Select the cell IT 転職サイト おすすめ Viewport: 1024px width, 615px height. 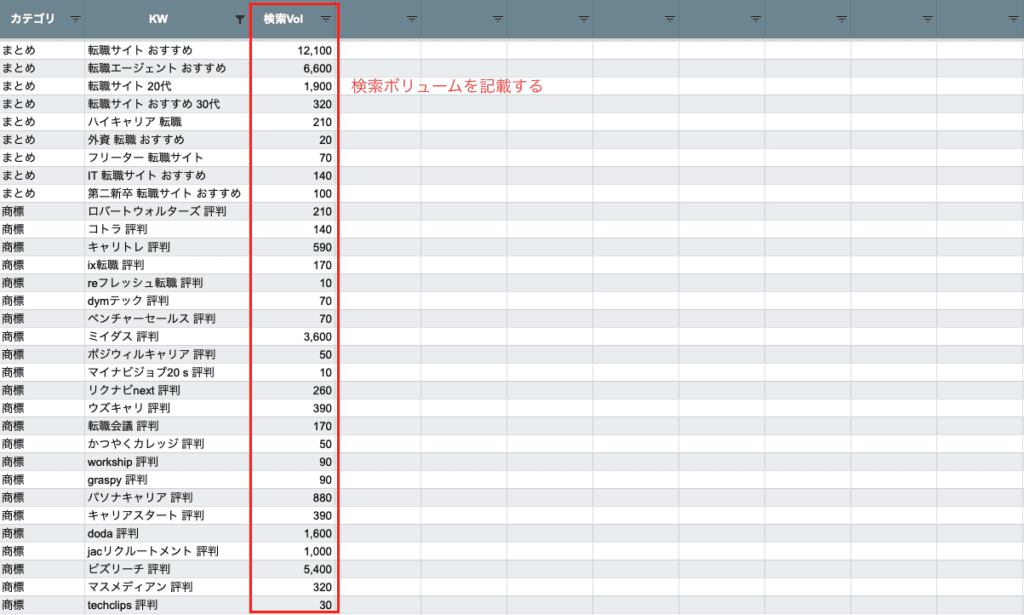point(167,176)
